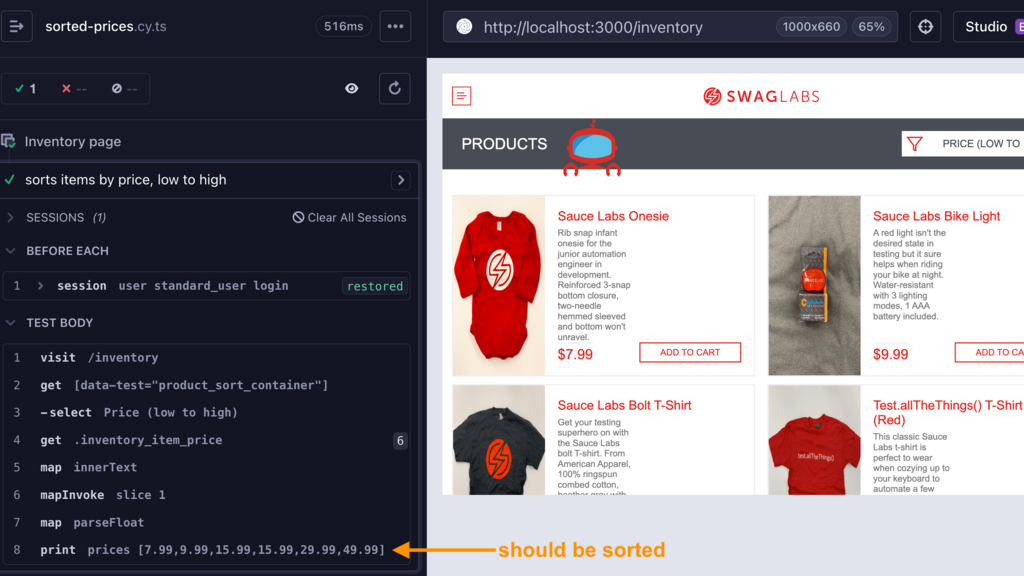Click the Swag Labs logo
The width and height of the screenshot is (1024, 576).
761,96
